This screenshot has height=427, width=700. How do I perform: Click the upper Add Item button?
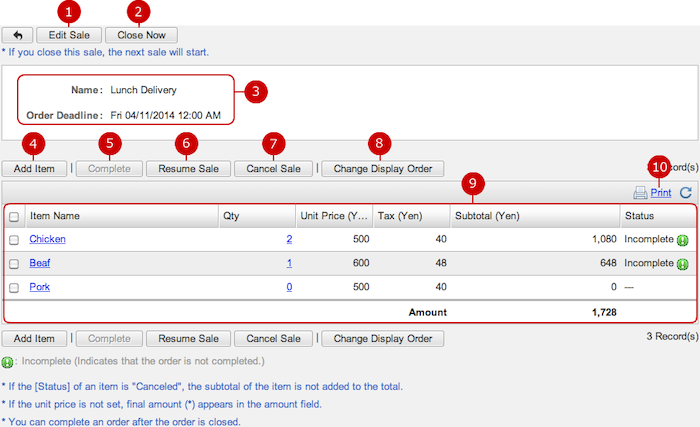pyautogui.click(x=34, y=169)
